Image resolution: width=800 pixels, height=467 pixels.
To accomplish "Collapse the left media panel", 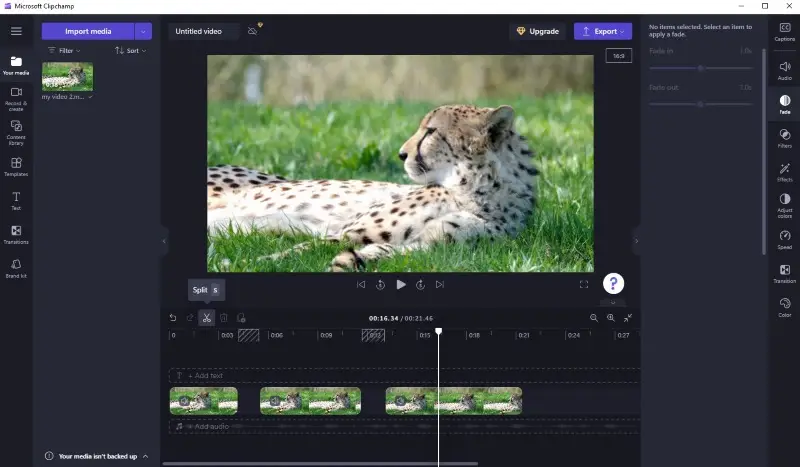I will pos(164,241).
